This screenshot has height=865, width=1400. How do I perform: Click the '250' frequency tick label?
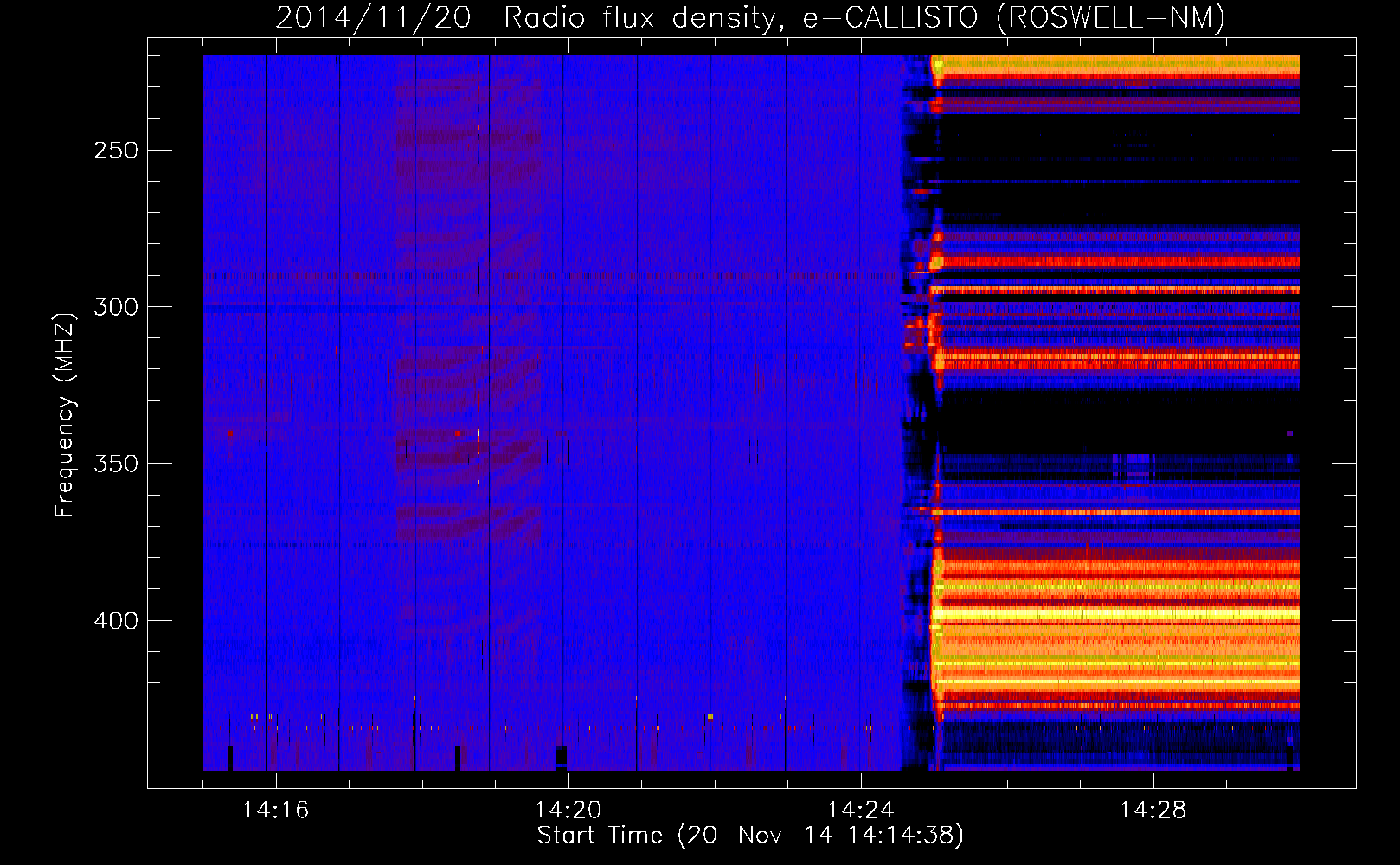coord(116,151)
